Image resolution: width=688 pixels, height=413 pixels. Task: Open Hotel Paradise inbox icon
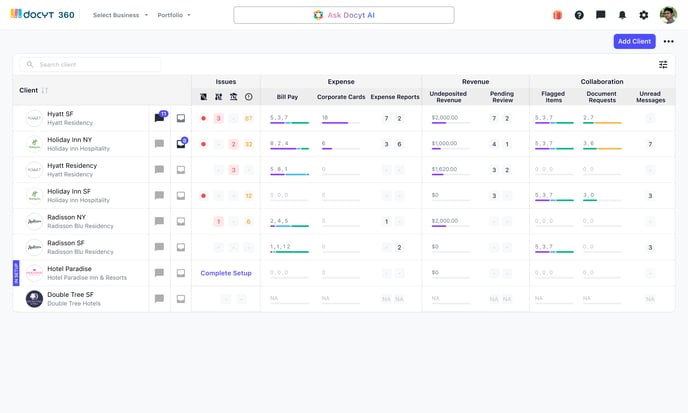(x=181, y=273)
